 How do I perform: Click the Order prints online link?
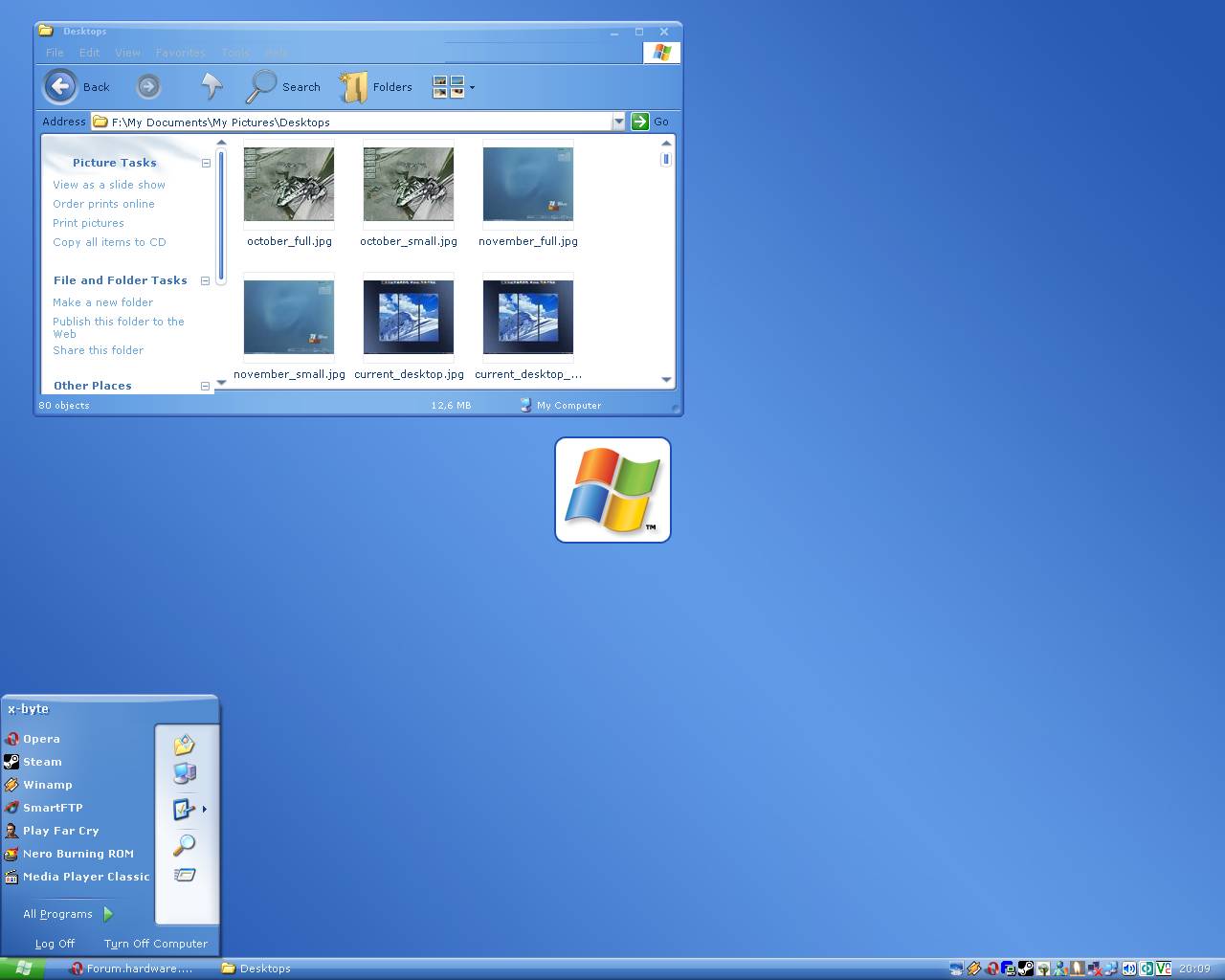click(103, 204)
